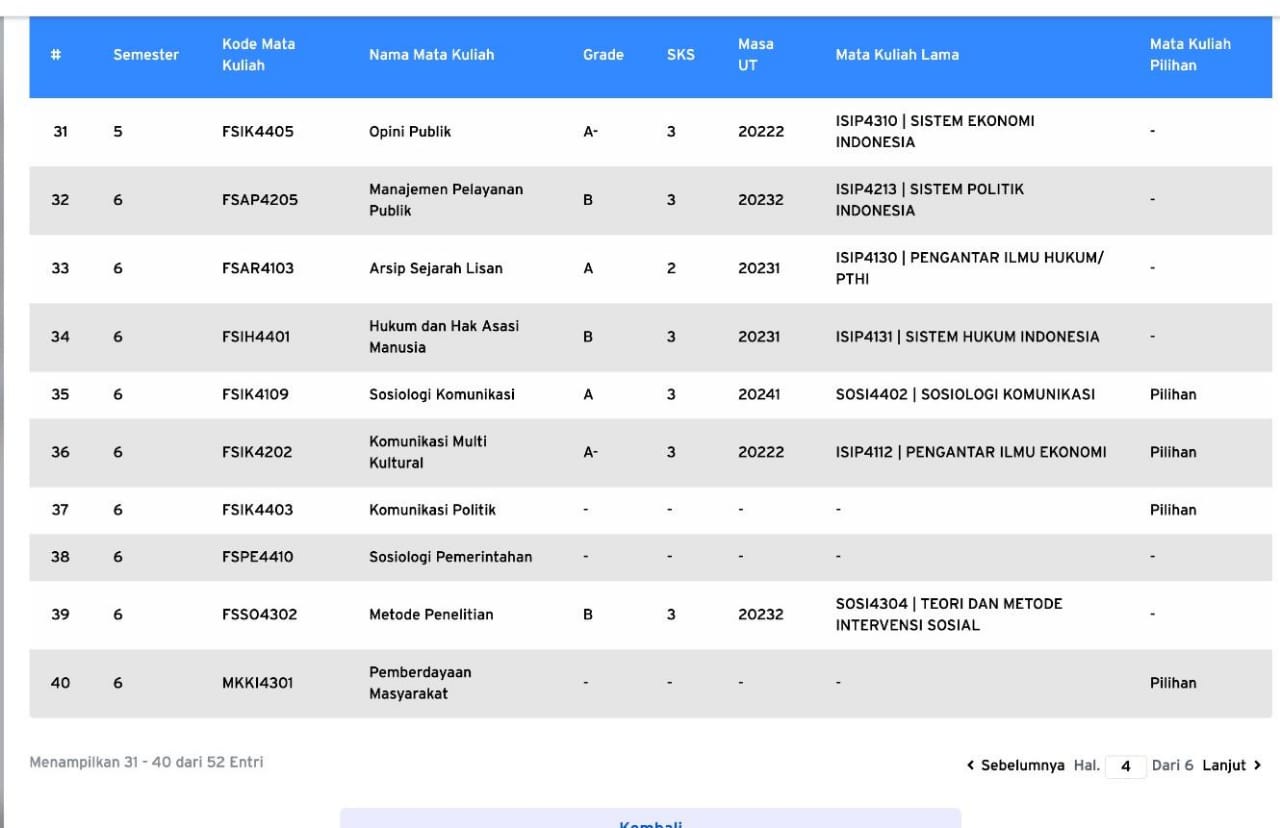Screen dimensions: 1280x828
Task: Click row number 31
Action: click(60, 131)
